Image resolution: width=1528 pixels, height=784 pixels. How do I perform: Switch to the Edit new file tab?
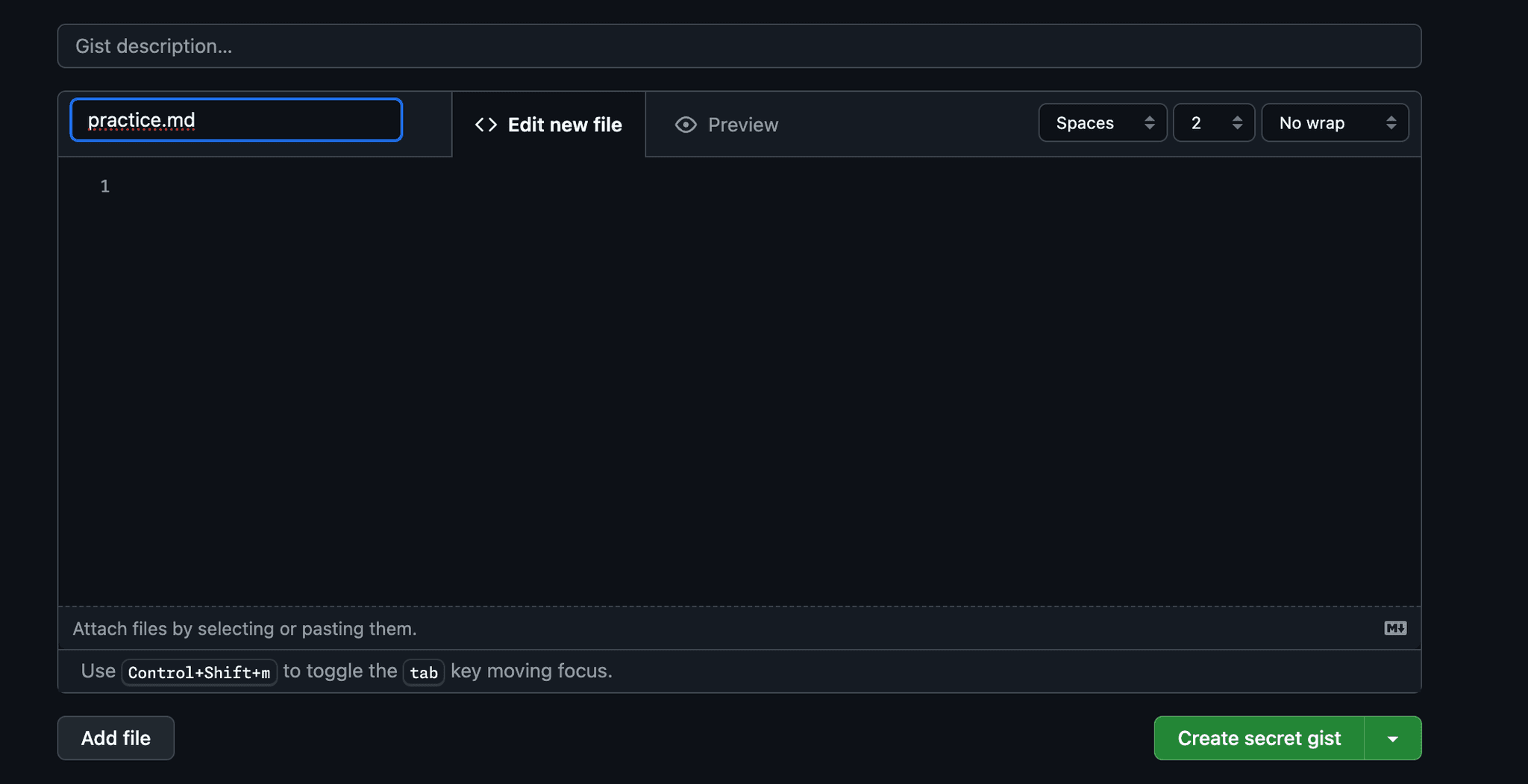(x=549, y=125)
